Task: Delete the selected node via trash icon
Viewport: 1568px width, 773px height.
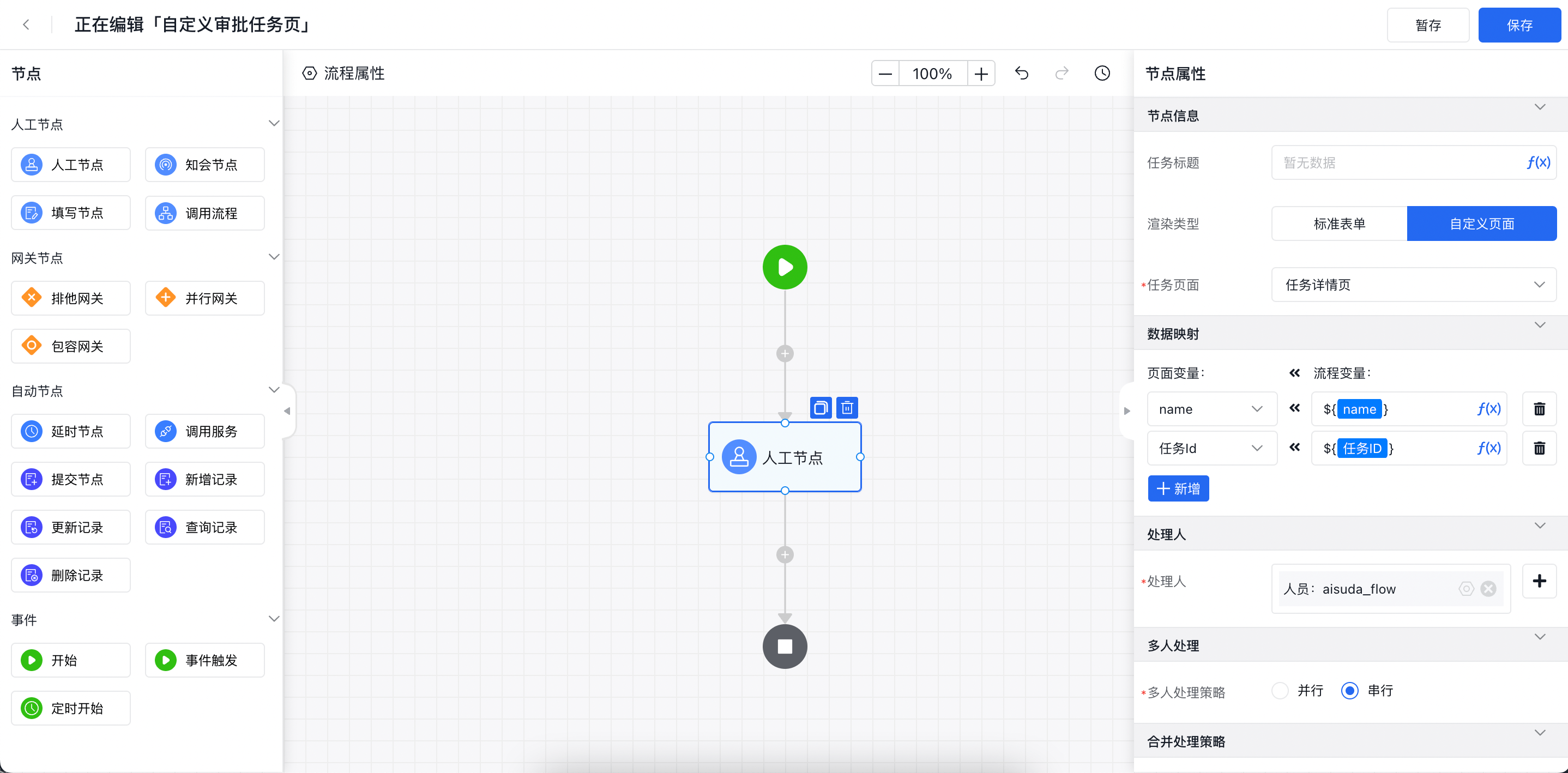Action: click(x=847, y=408)
